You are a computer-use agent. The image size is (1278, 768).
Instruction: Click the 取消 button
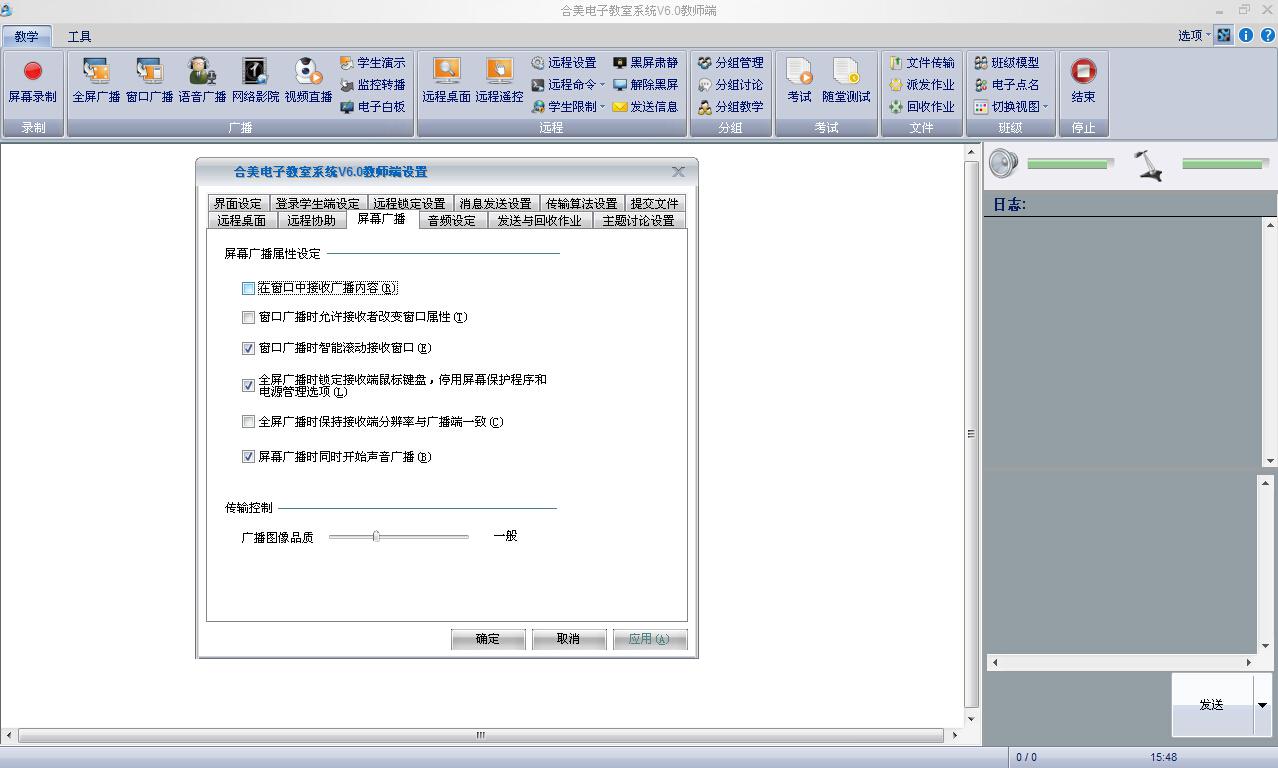(568, 639)
